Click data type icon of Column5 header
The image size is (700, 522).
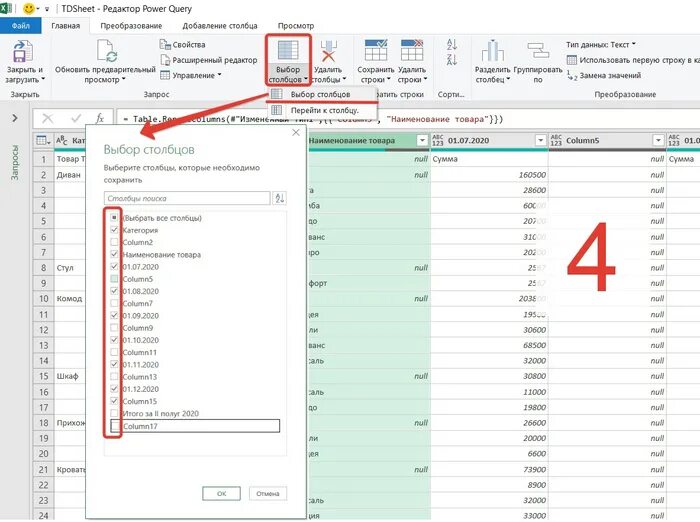click(556, 140)
